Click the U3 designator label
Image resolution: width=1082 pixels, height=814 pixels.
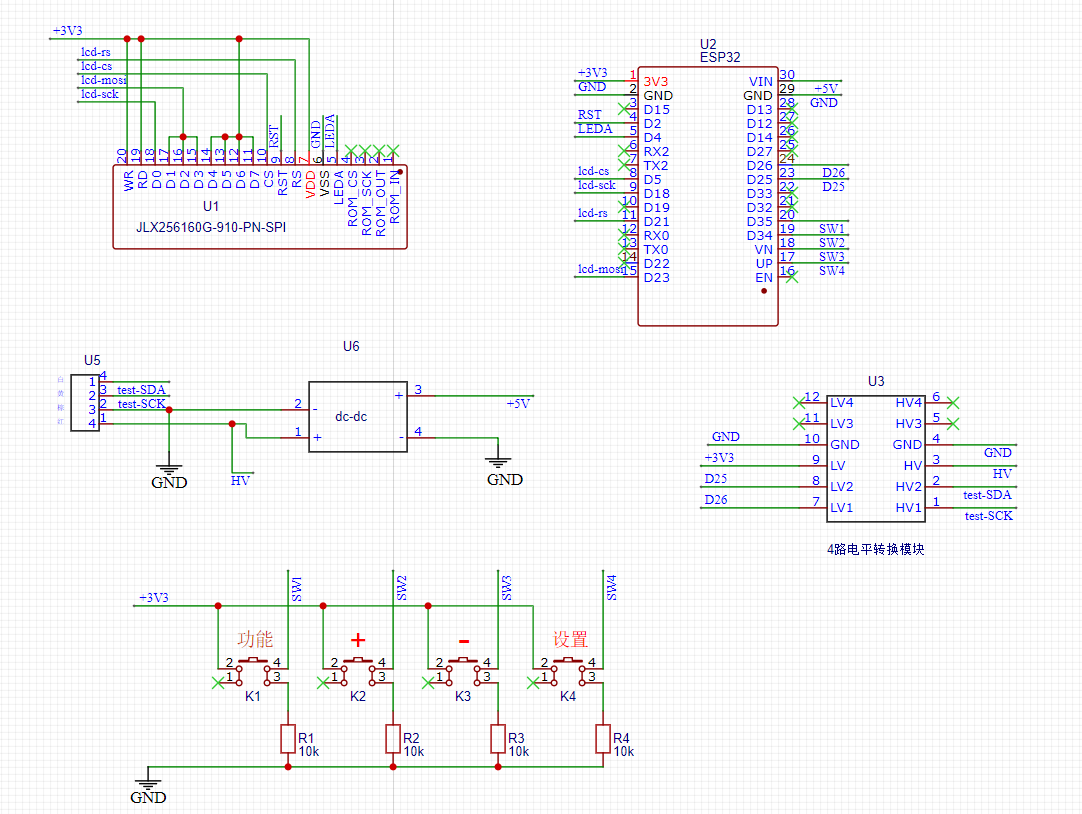[876, 381]
